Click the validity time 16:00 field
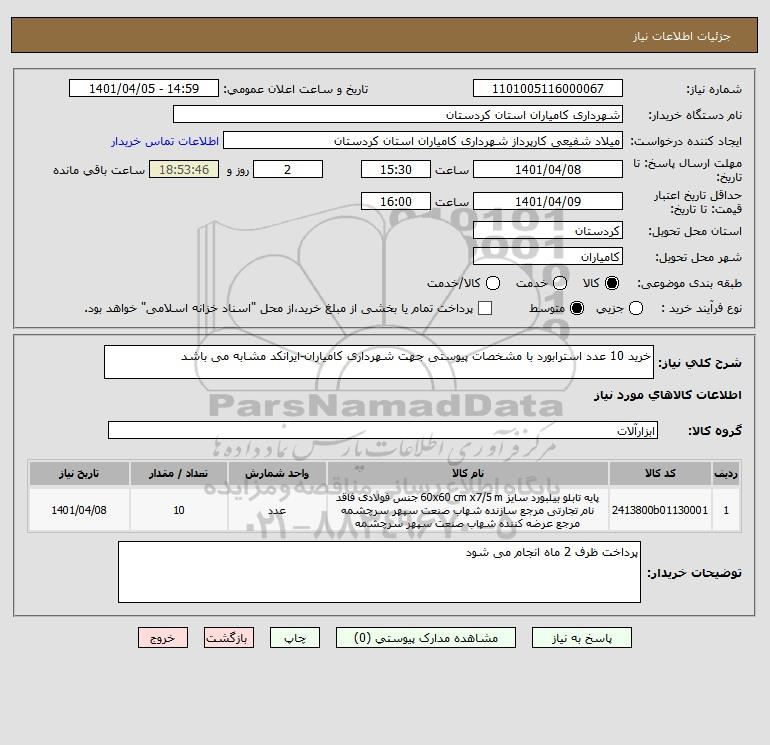Image resolution: width=770 pixels, height=745 pixels. tap(396, 201)
